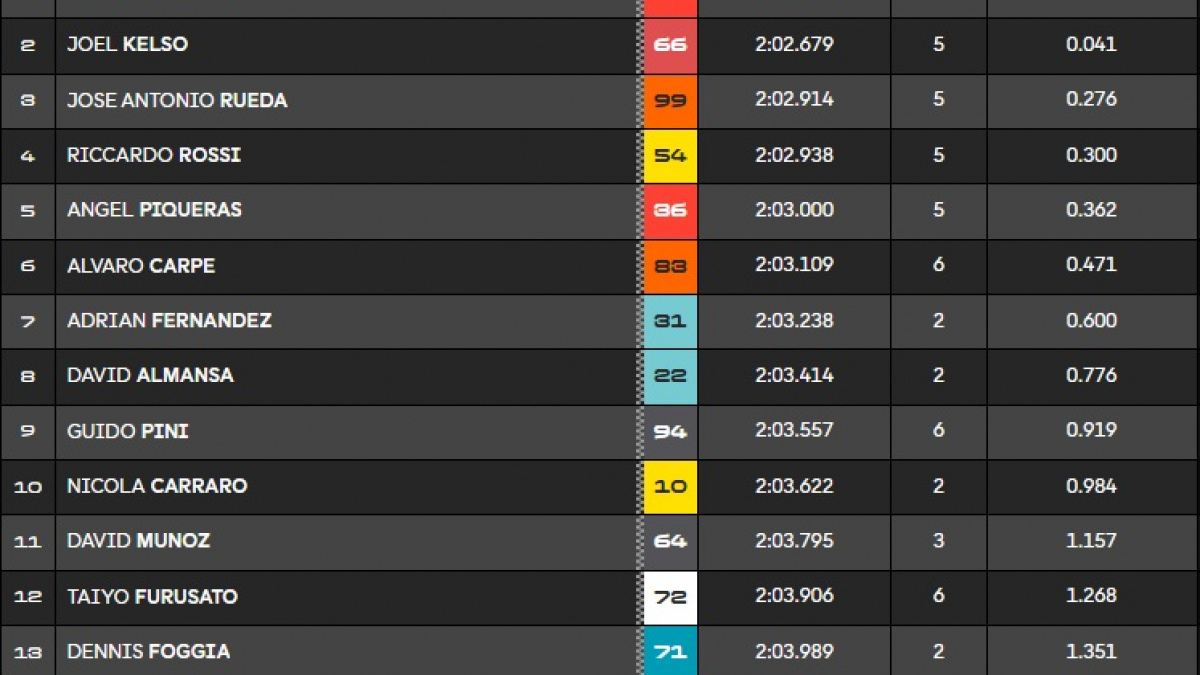The height and width of the screenshot is (675, 1200).
Task: Click lap time 2:02.679
Action: [794, 44]
